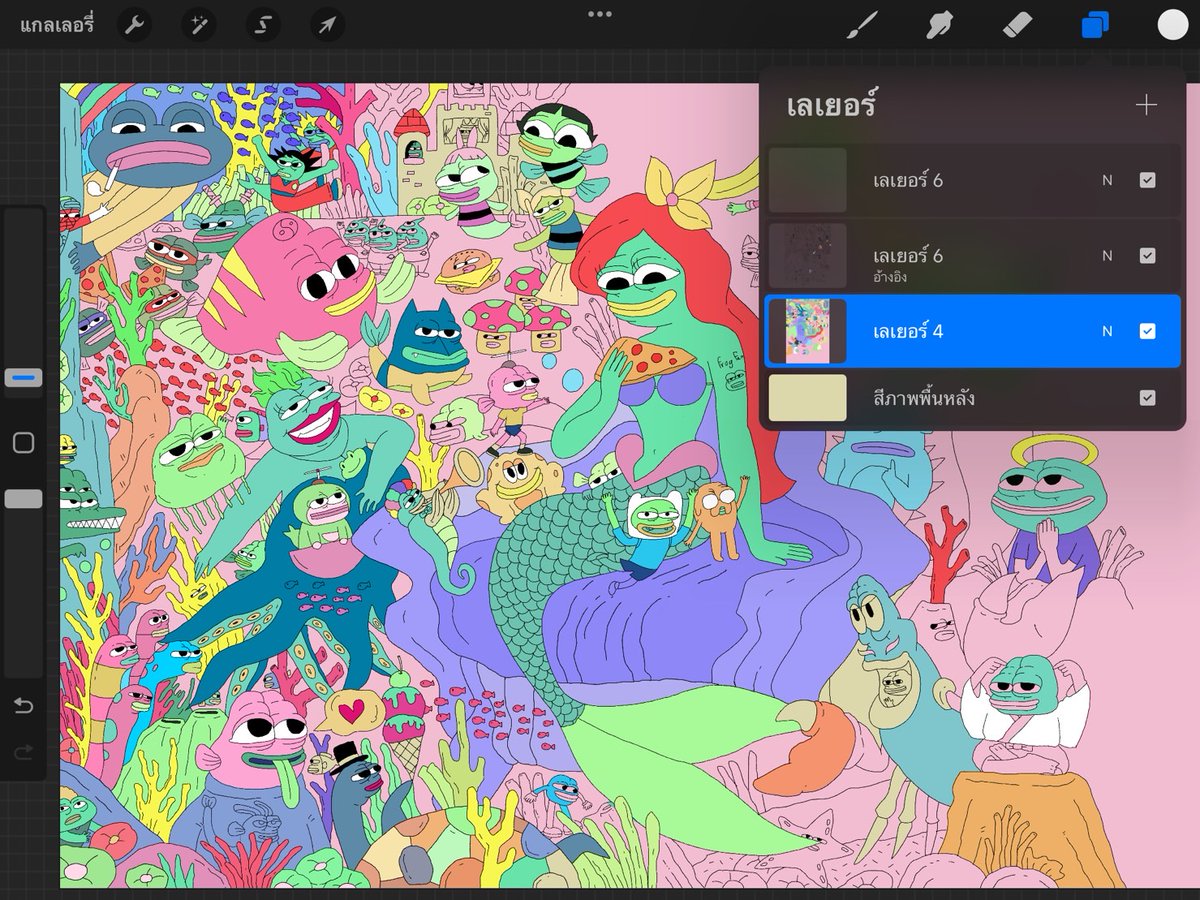Redo the action with sidebar arrow
The height and width of the screenshot is (900, 1200).
click(23, 752)
